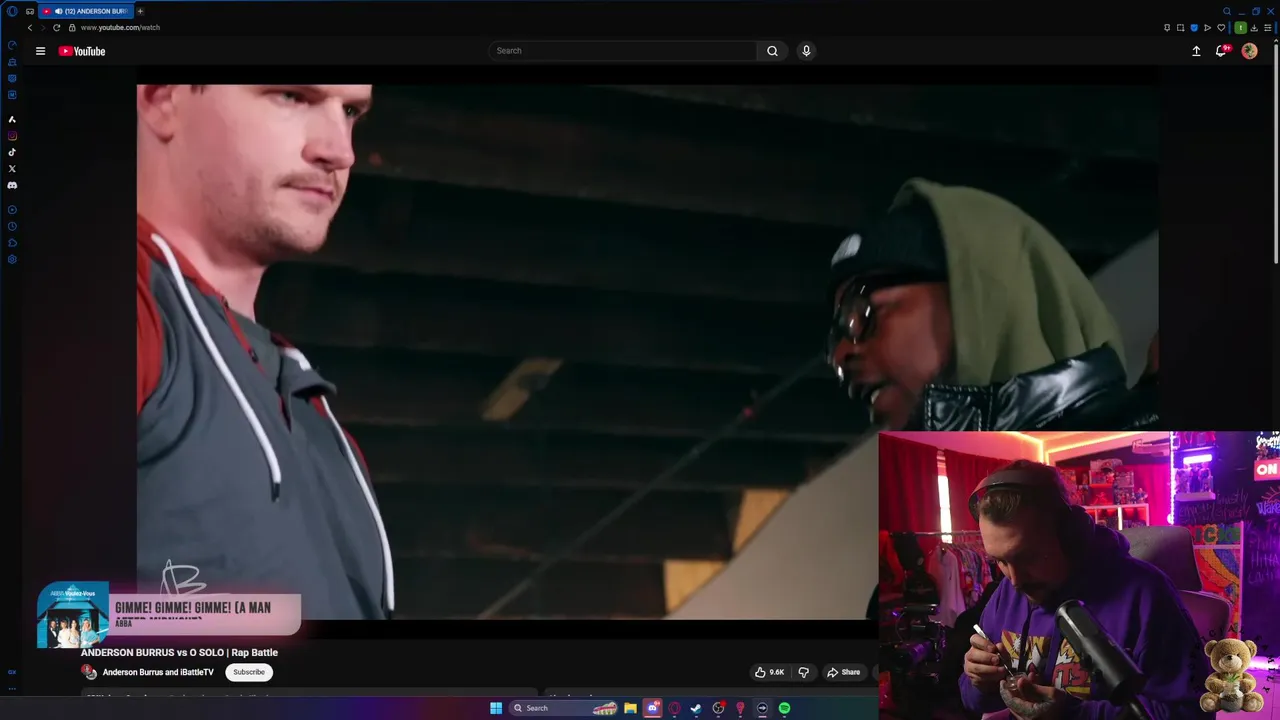Add page to bookmarks with heart icon
This screenshot has height=720, width=1280.
point(1221,27)
